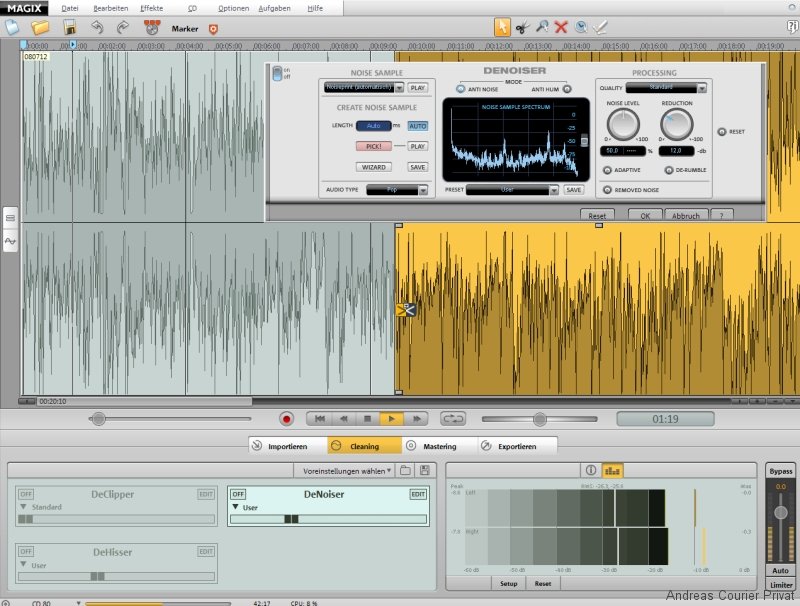Toggle the DeClipper OFF switch
This screenshot has height=606, width=800.
(x=26, y=494)
